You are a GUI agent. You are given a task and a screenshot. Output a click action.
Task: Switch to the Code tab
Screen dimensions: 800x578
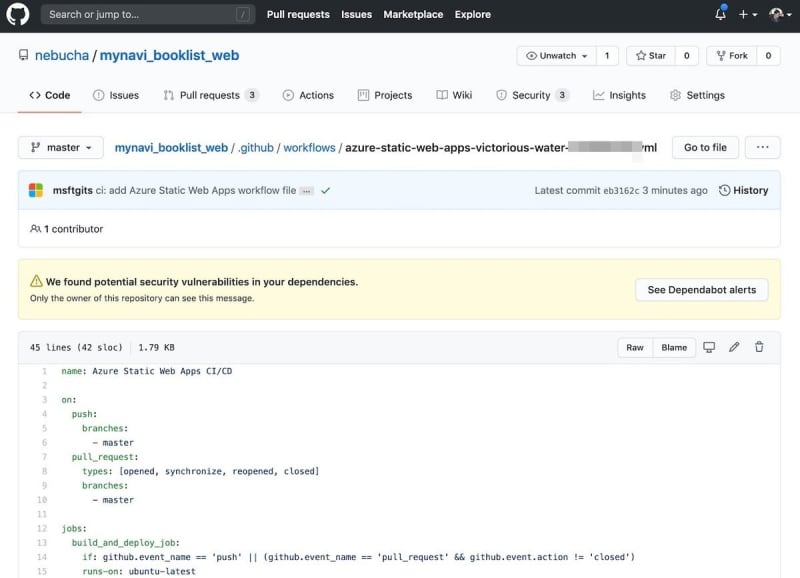[x=49, y=95]
